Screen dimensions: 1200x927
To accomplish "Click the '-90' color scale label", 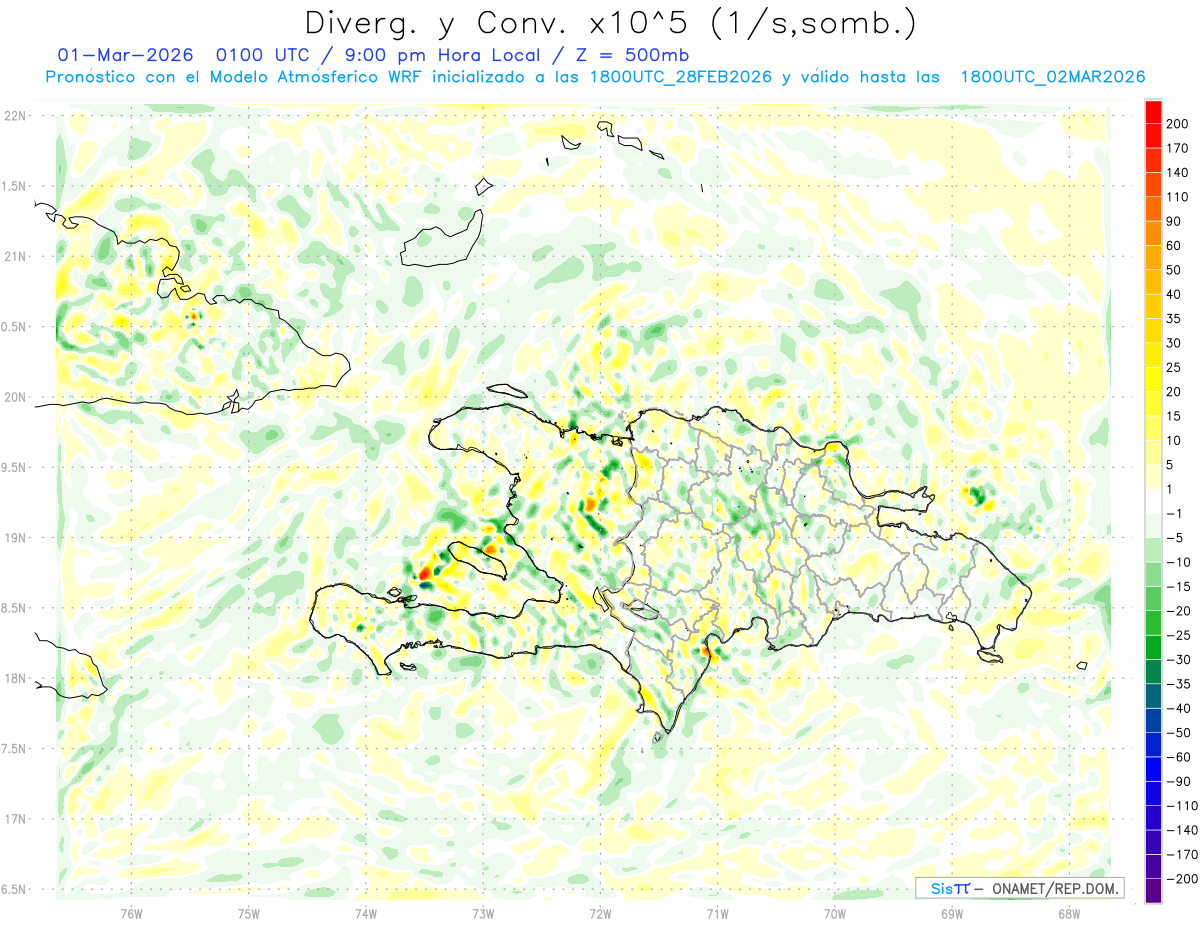I will 1178,781.
